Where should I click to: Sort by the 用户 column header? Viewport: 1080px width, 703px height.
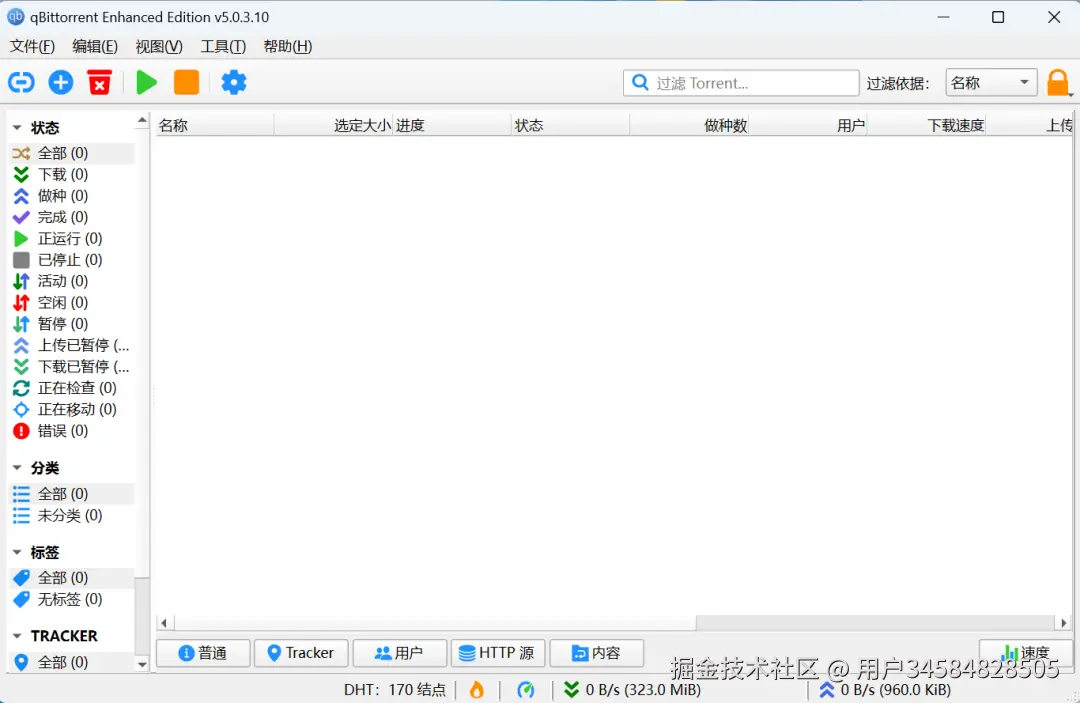coord(808,125)
